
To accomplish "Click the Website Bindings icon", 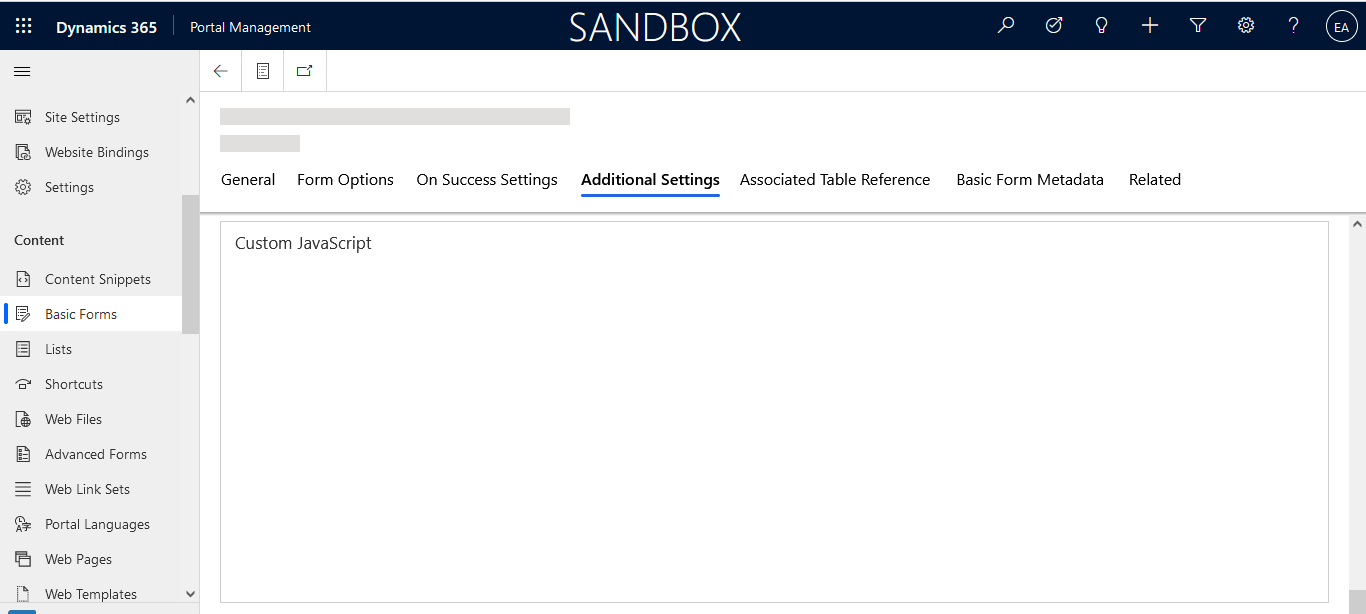I will pos(23,152).
